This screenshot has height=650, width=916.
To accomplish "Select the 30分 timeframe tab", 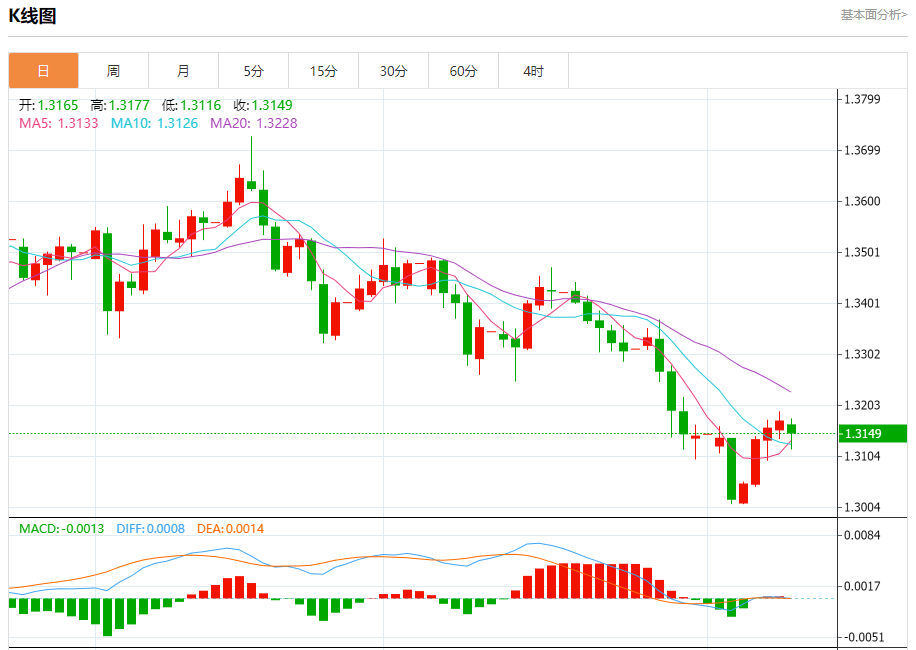I will (393, 71).
